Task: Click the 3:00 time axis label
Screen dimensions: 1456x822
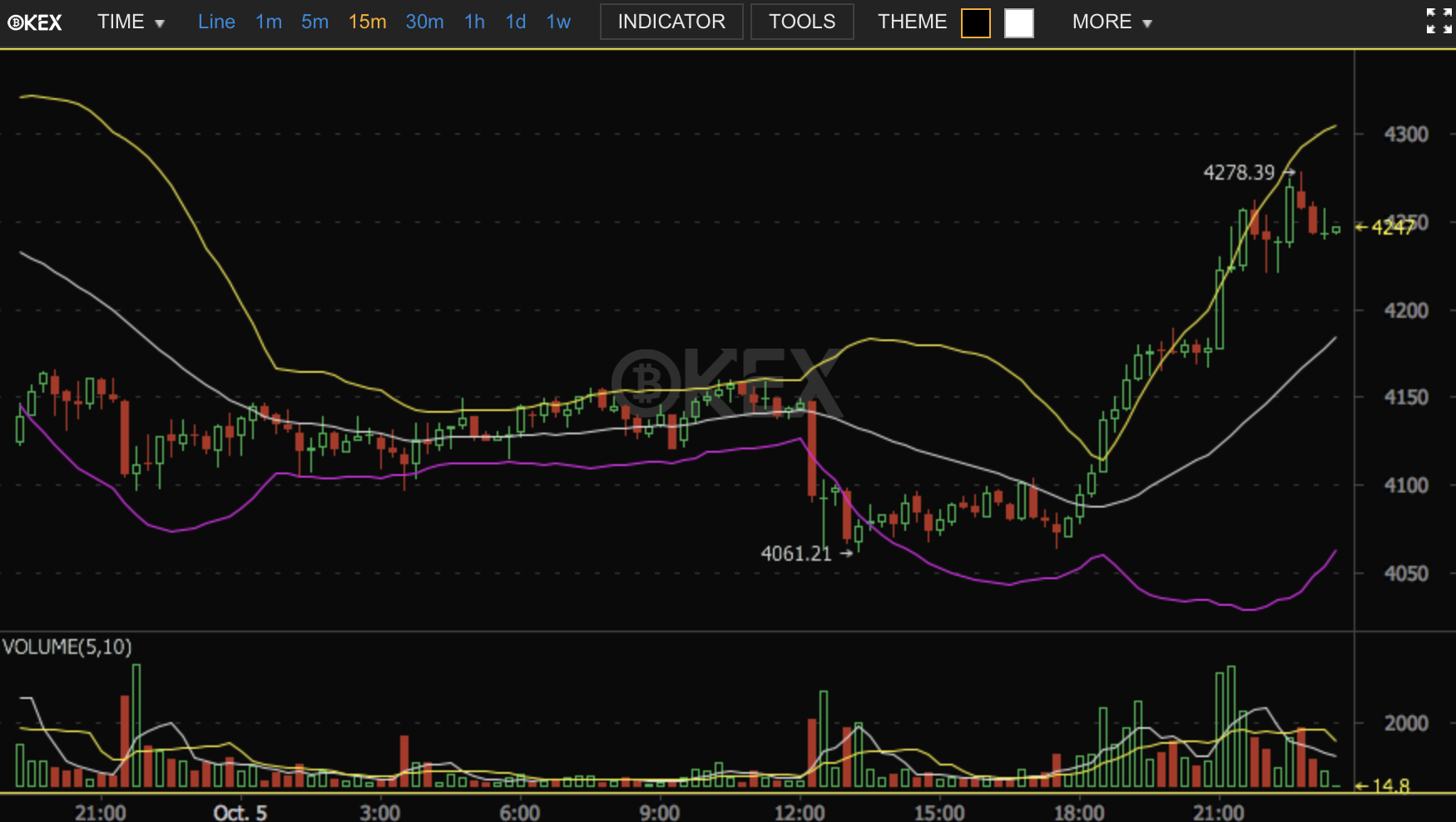Action: point(379,813)
